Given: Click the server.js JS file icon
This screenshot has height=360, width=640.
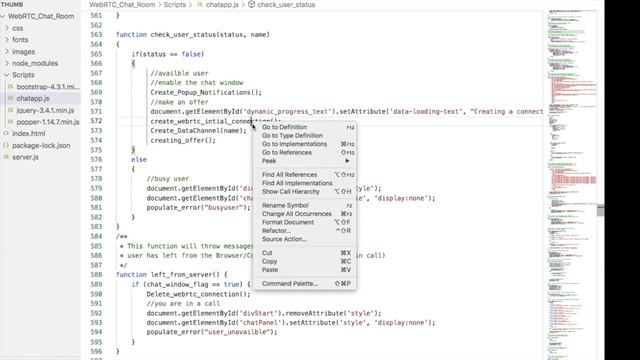Looking at the screenshot, I should tap(6, 157).
